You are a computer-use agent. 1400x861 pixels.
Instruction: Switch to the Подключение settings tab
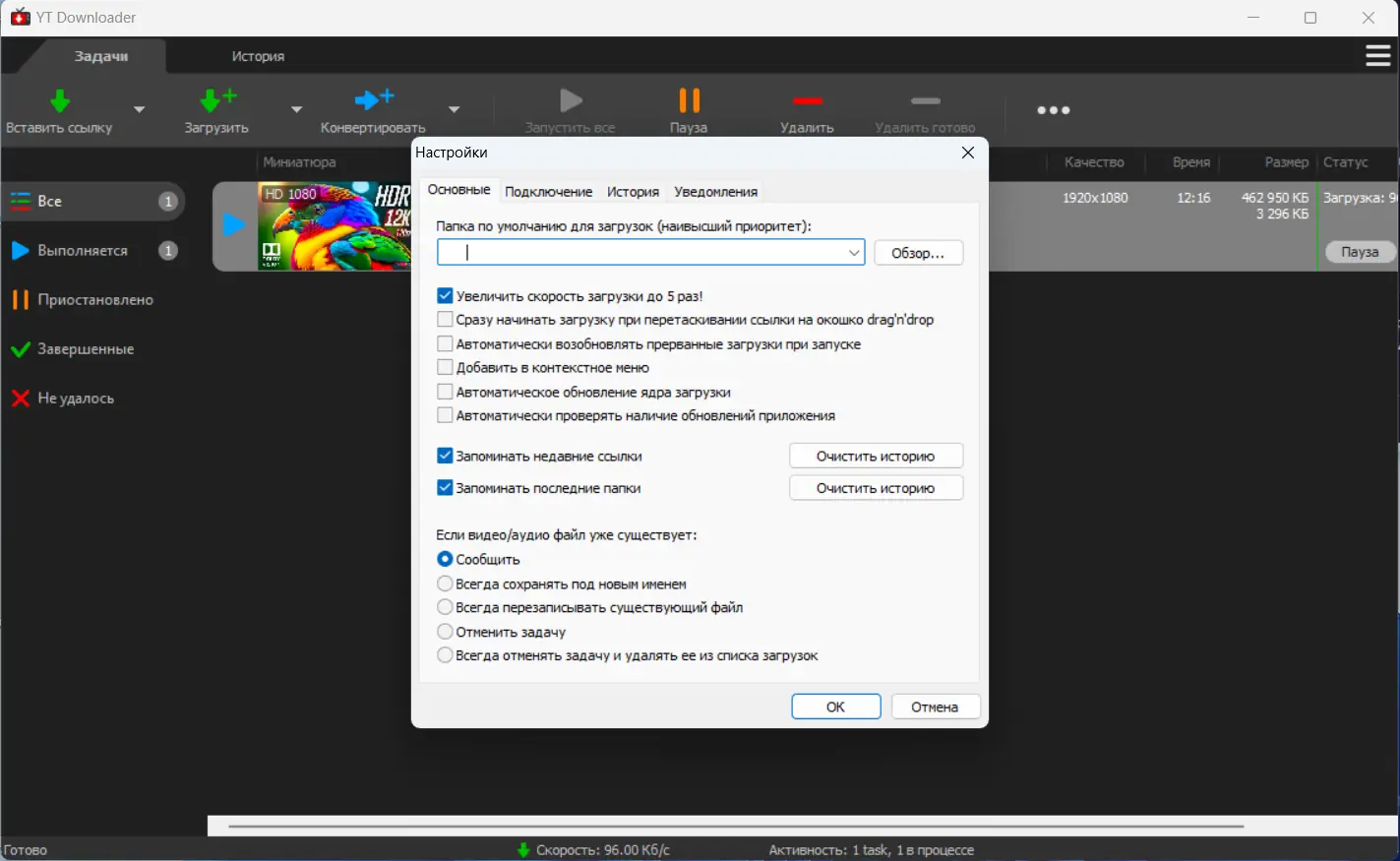548,192
